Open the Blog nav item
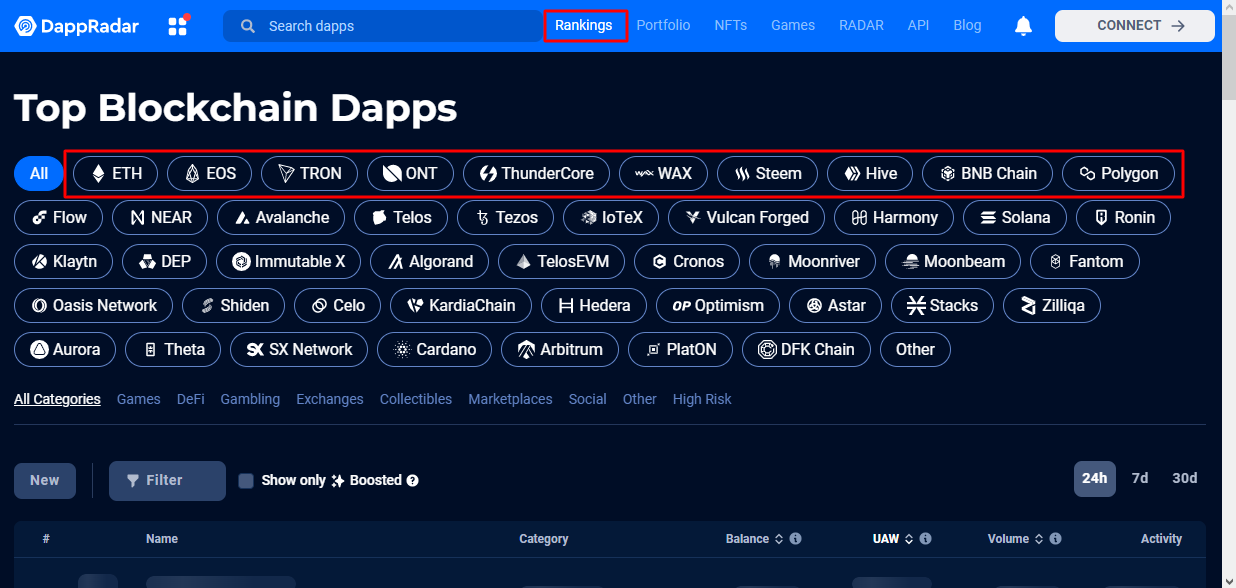 point(967,25)
